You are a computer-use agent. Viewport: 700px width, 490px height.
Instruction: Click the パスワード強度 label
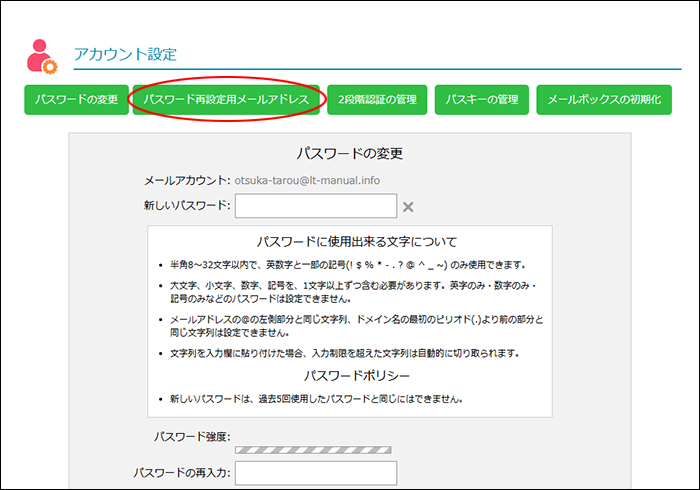(x=192, y=437)
